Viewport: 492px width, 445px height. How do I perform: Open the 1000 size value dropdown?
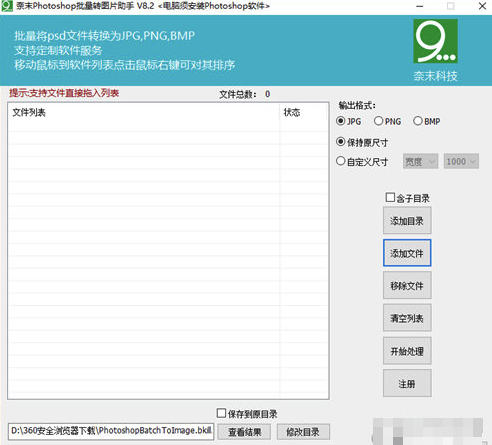(461, 162)
